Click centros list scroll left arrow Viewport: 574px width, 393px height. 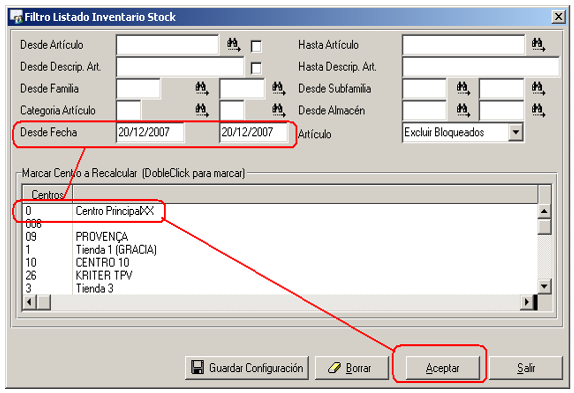30,302
